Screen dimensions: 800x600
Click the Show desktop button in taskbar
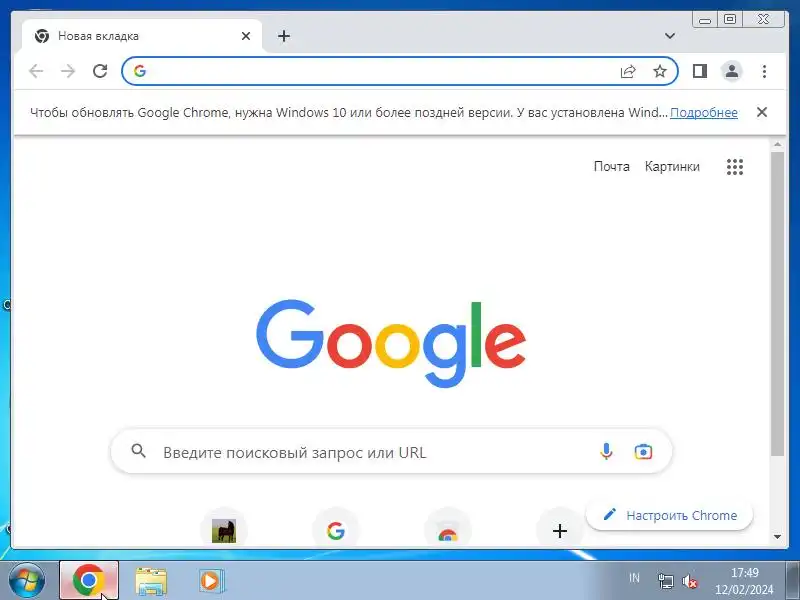(793, 581)
